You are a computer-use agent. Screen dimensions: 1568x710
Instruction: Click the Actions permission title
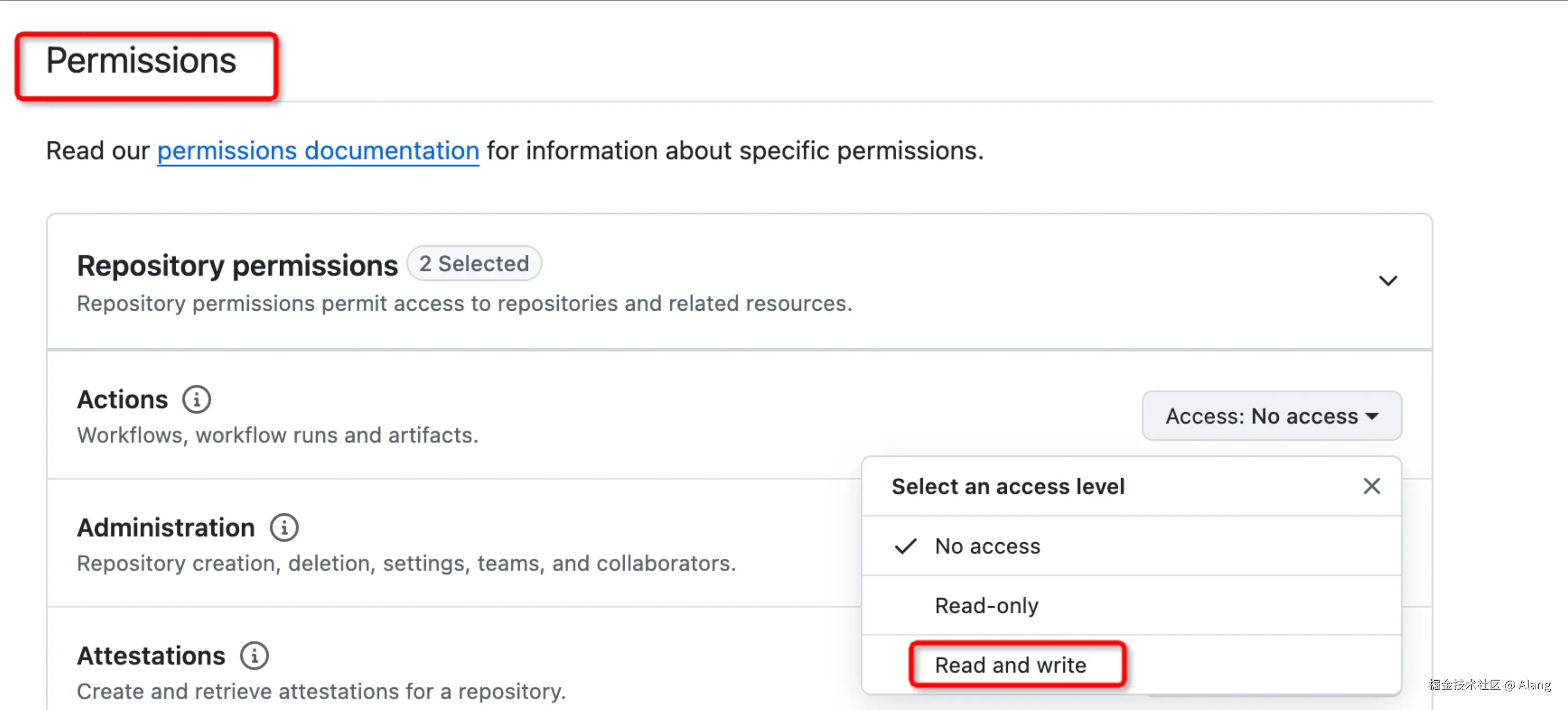(122, 400)
